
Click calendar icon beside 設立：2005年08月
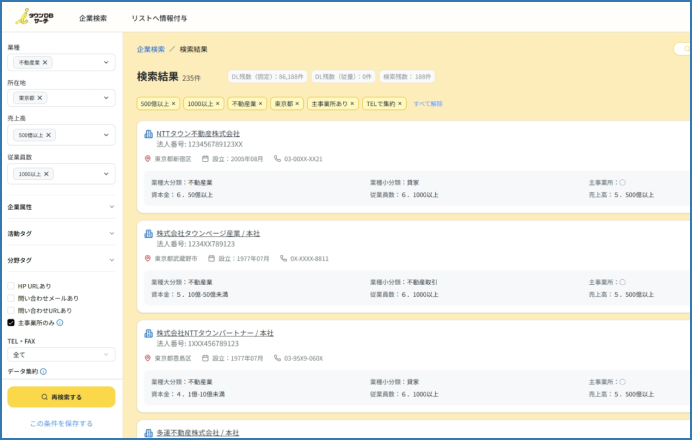[205, 158]
